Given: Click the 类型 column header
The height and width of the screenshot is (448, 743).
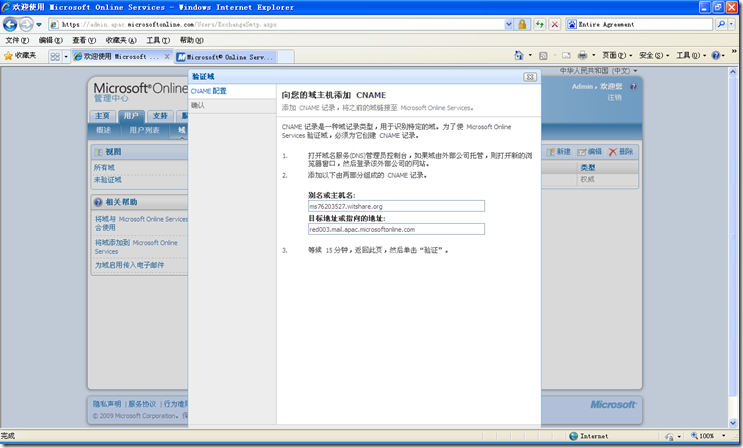Looking at the screenshot, I should coord(588,168).
